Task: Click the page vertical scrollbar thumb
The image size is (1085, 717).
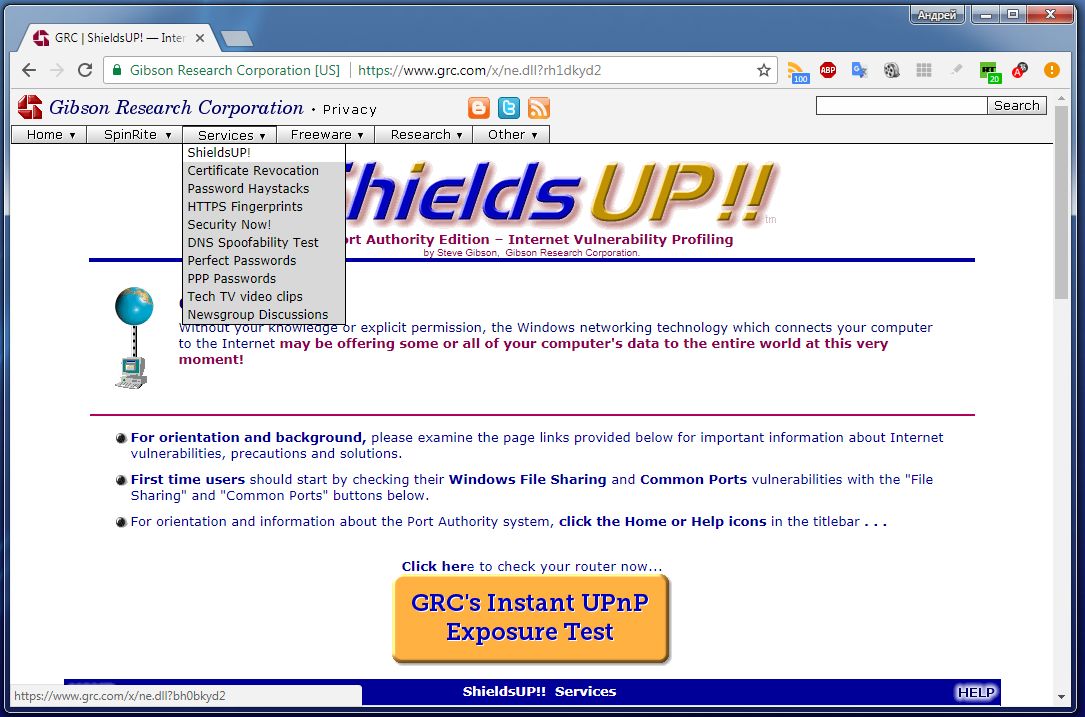Action: 1061,204
